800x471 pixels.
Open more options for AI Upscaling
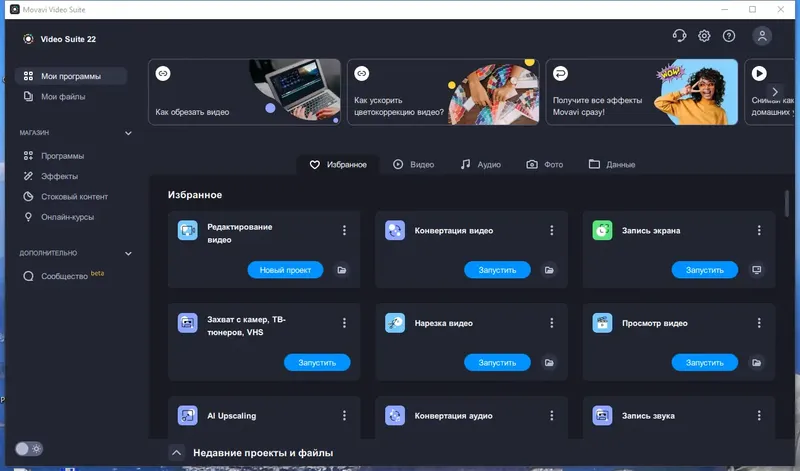(x=344, y=415)
